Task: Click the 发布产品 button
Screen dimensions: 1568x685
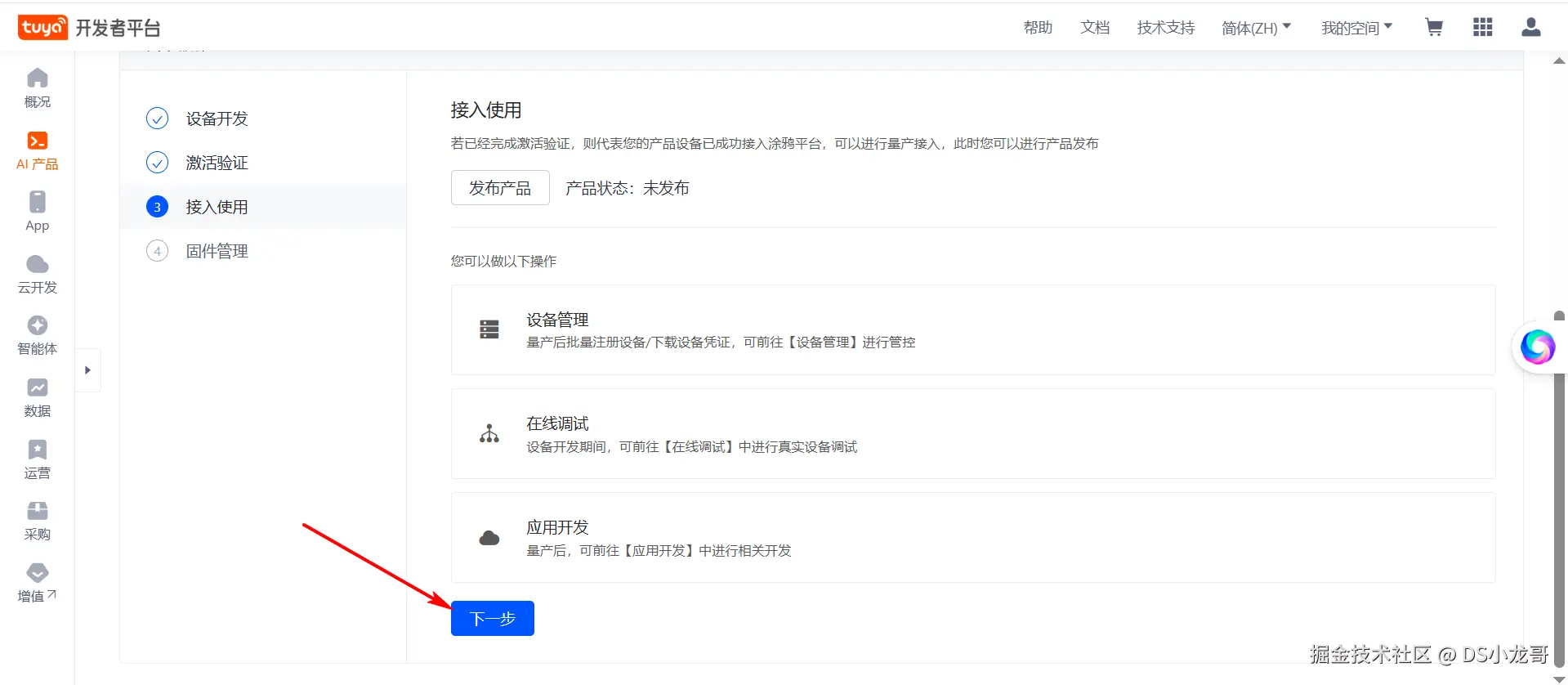Action: point(500,188)
